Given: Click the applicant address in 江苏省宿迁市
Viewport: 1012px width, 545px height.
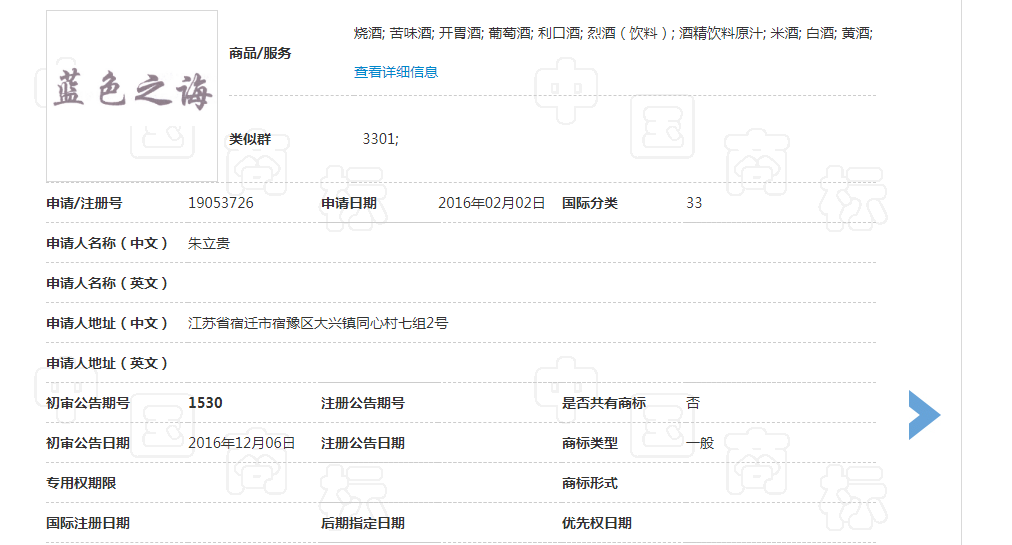Looking at the screenshot, I should tap(318, 323).
